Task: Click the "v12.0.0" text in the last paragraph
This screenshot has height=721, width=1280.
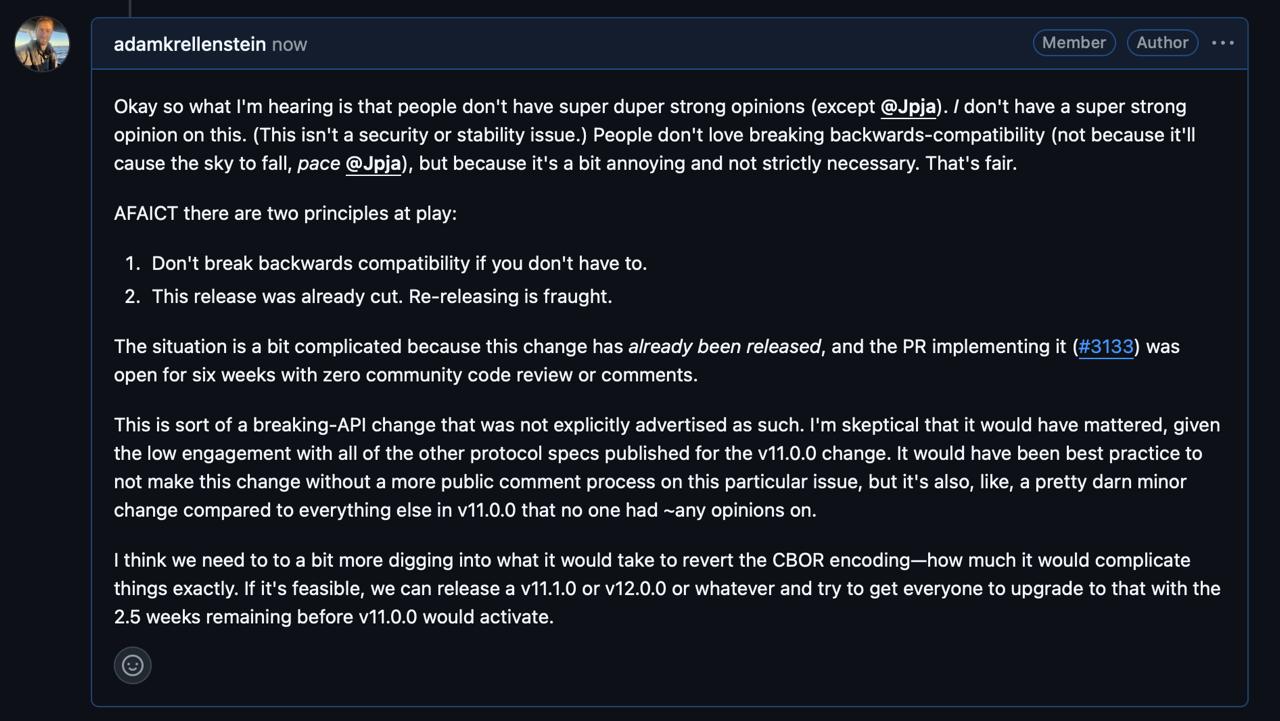Action: click(635, 589)
